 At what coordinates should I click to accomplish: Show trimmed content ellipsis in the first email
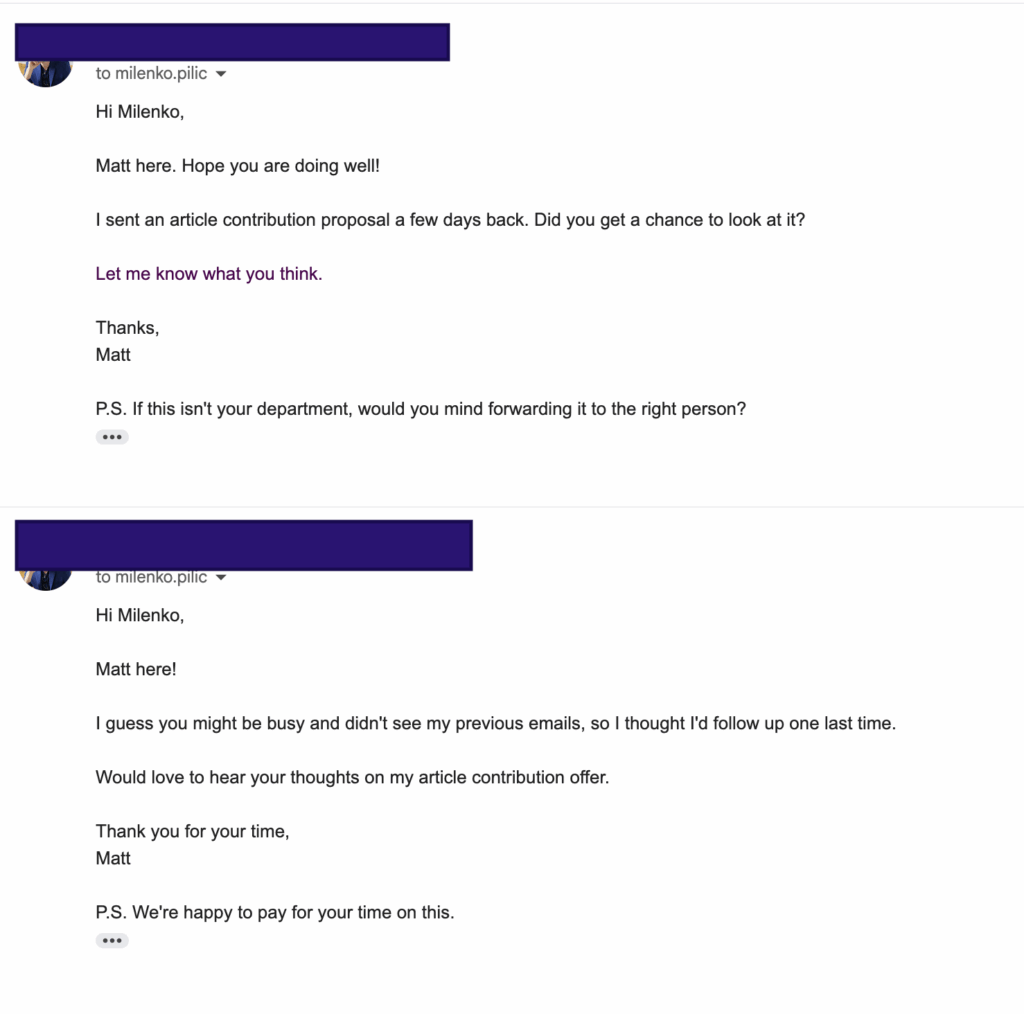pos(112,436)
